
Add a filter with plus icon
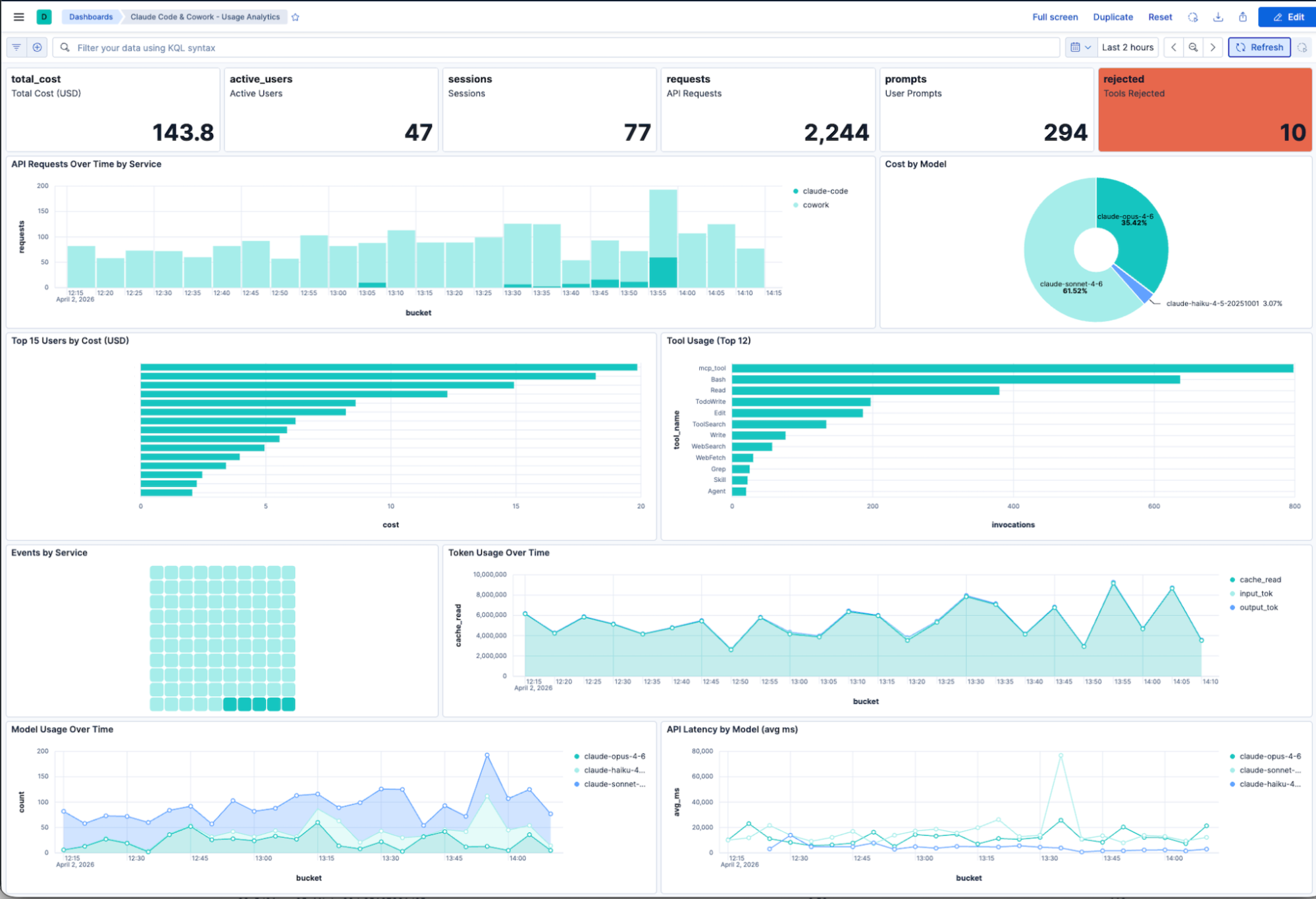point(38,47)
